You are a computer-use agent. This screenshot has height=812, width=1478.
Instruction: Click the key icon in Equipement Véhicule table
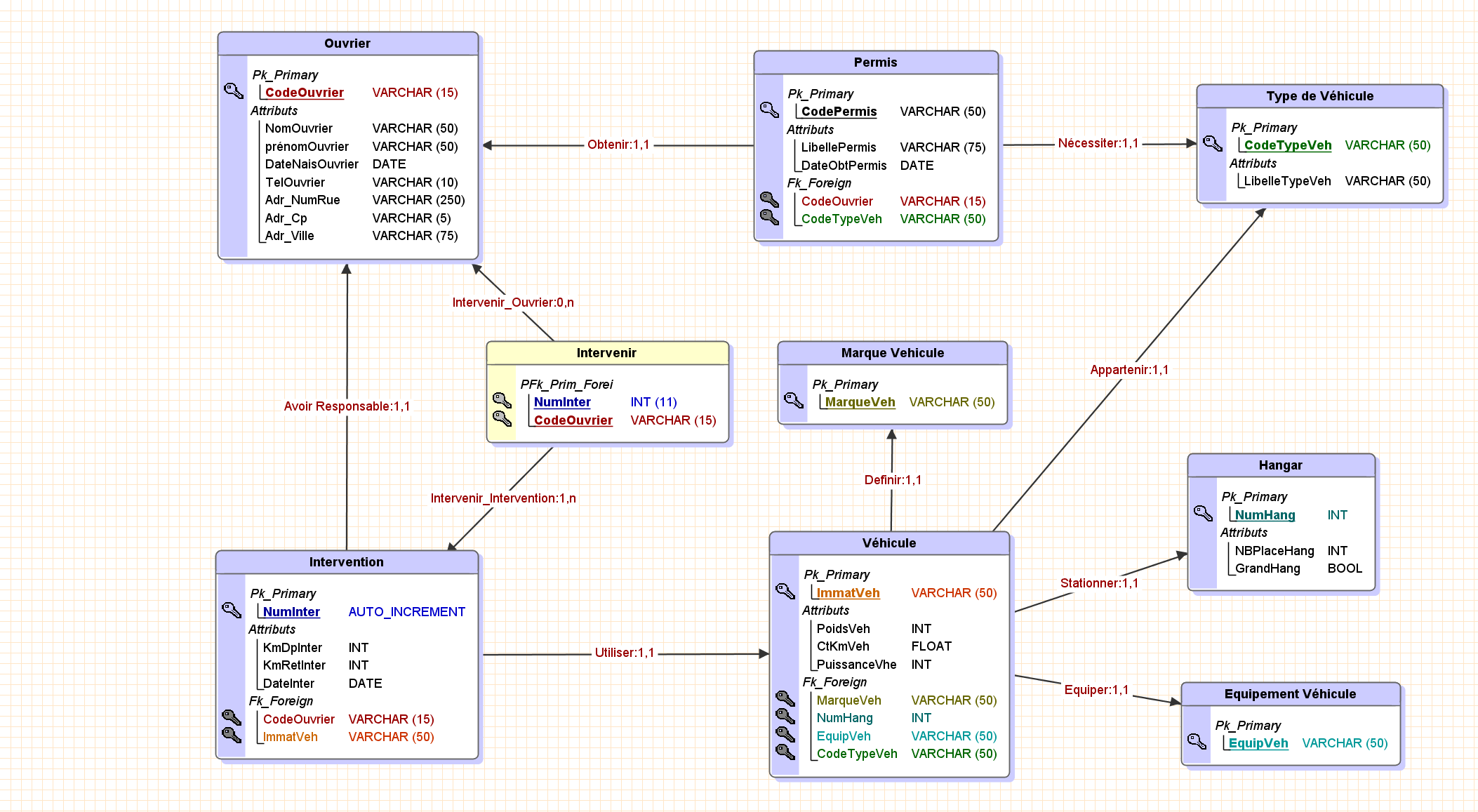pyautogui.click(x=1197, y=741)
